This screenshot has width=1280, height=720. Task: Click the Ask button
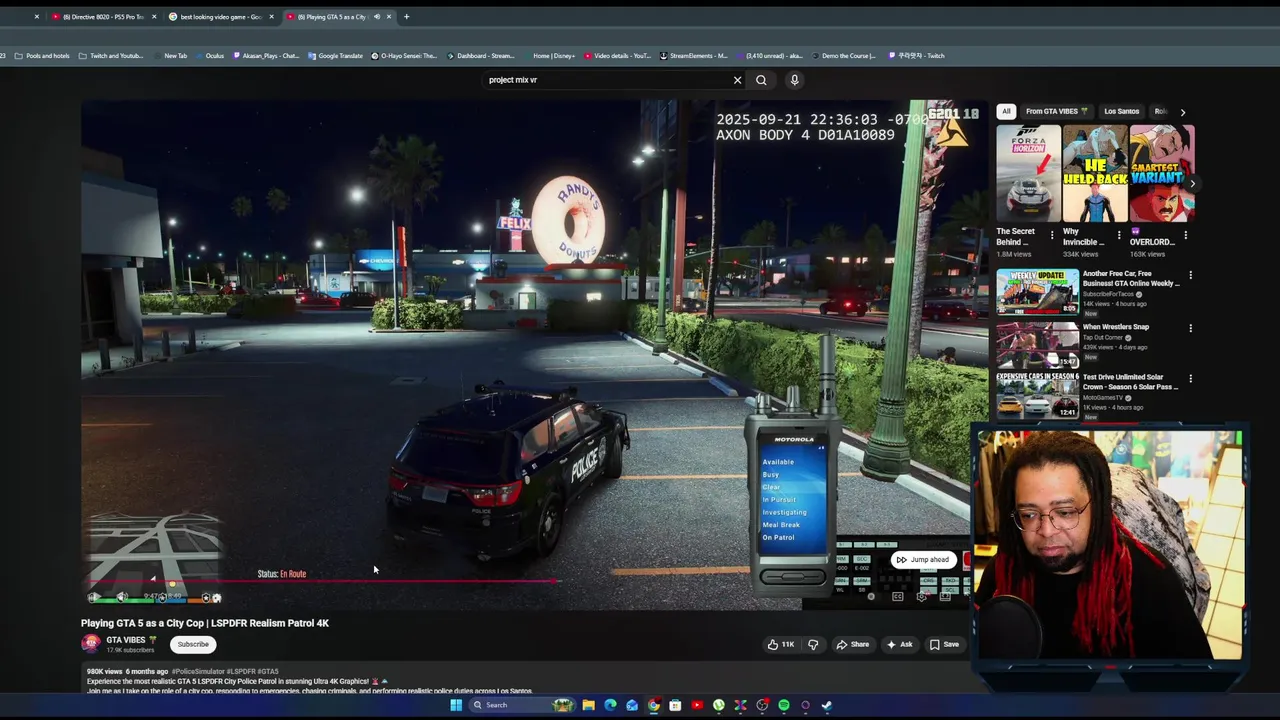(x=899, y=644)
